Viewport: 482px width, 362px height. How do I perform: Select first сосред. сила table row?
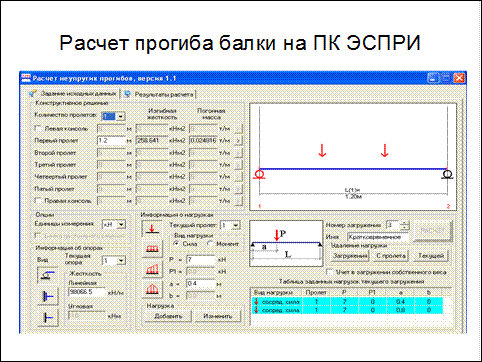tap(347, 302)
